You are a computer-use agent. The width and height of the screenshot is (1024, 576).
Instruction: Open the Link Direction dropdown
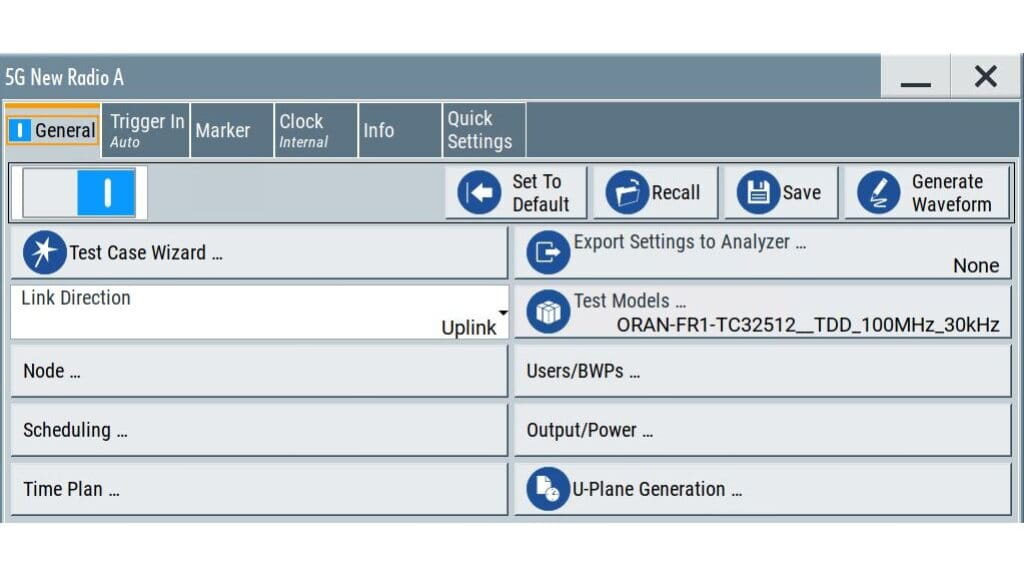pos(499,312)
